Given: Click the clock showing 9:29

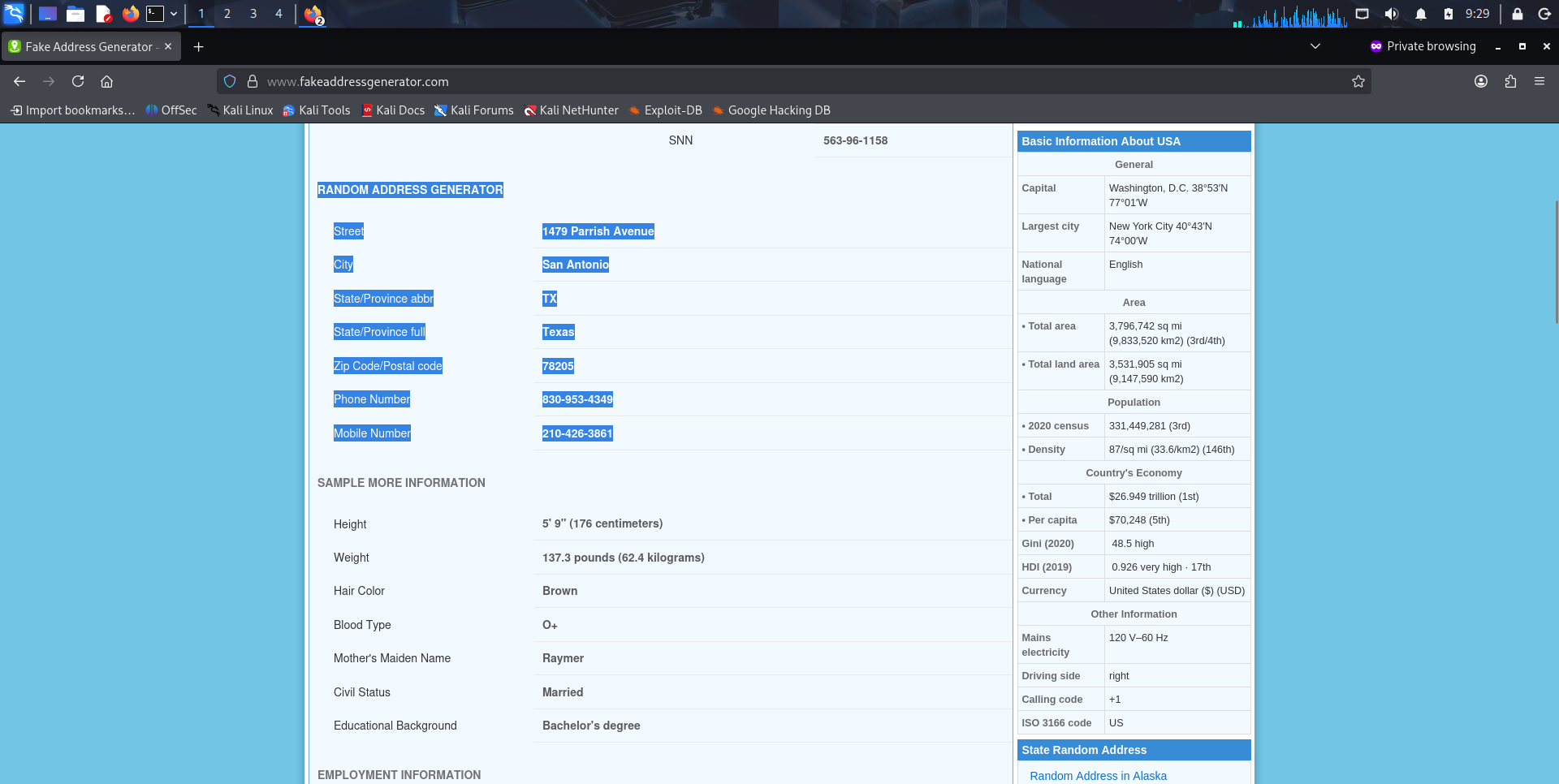Looking at the screenshot, I should (1478, 14).
